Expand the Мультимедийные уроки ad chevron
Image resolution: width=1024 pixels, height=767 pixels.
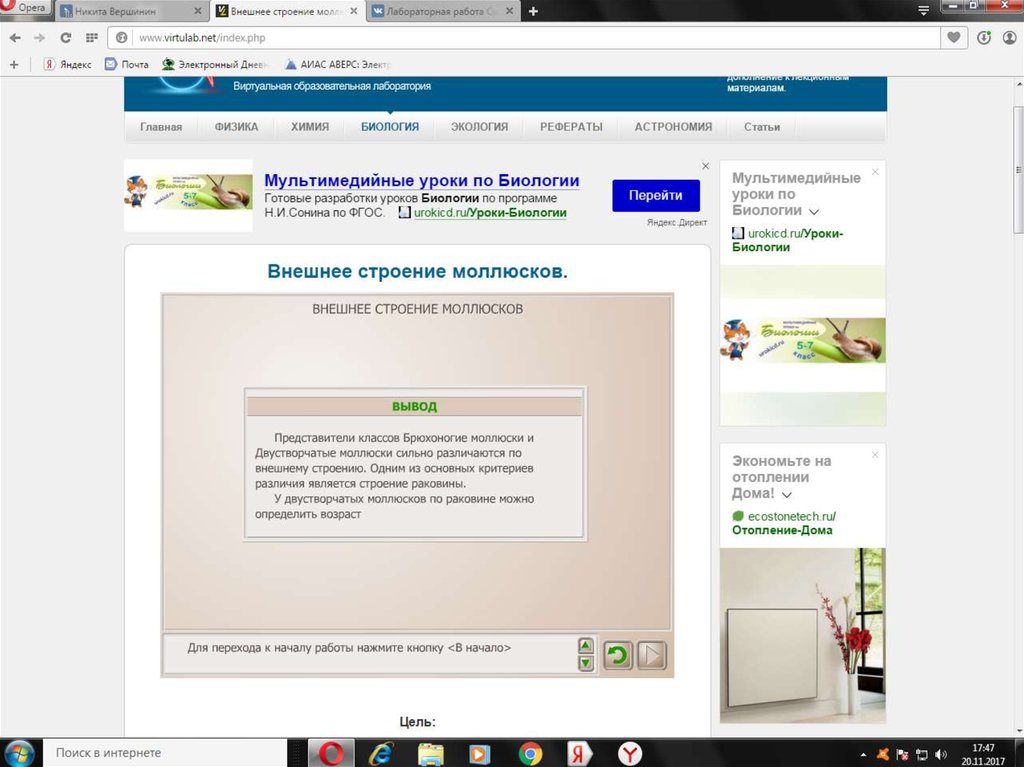[x=814, y=212]
